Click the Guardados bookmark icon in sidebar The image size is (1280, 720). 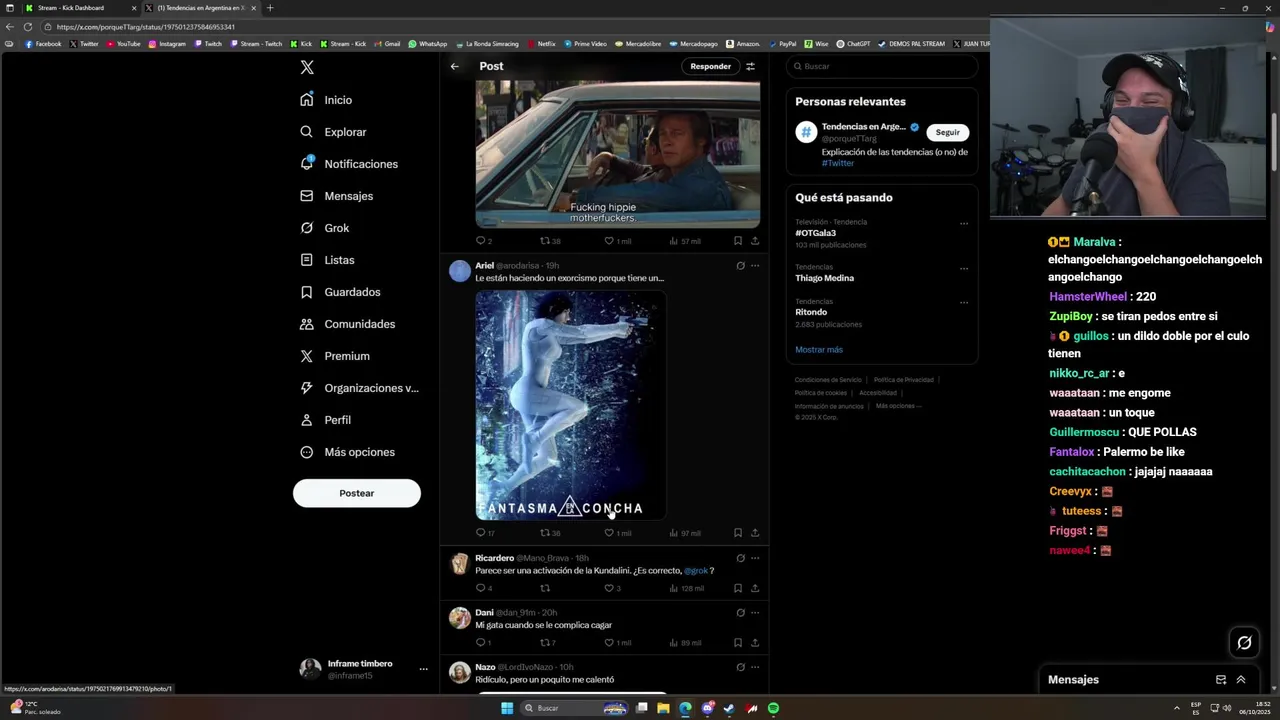click(307, 292)
